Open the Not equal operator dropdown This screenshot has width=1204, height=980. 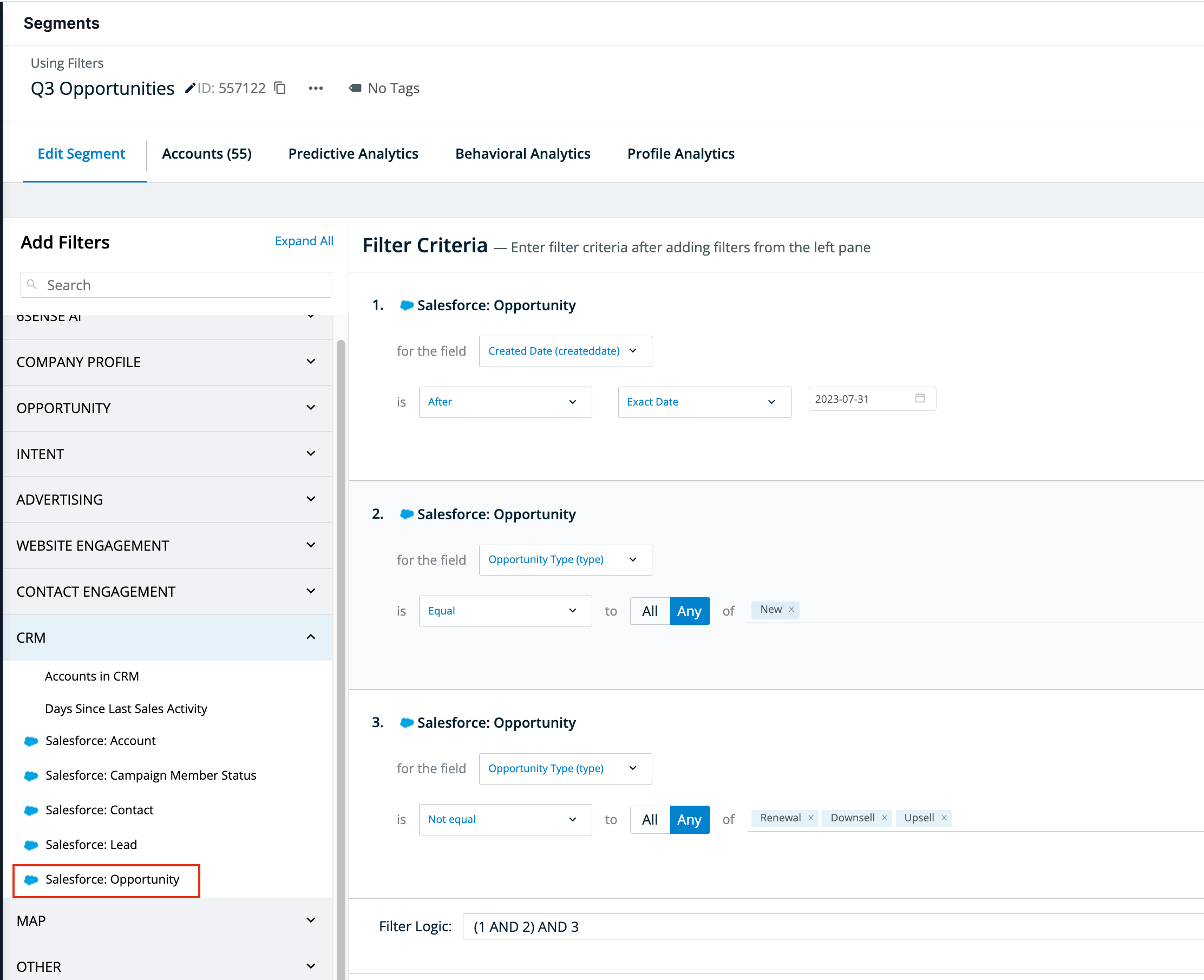(505, 819)
